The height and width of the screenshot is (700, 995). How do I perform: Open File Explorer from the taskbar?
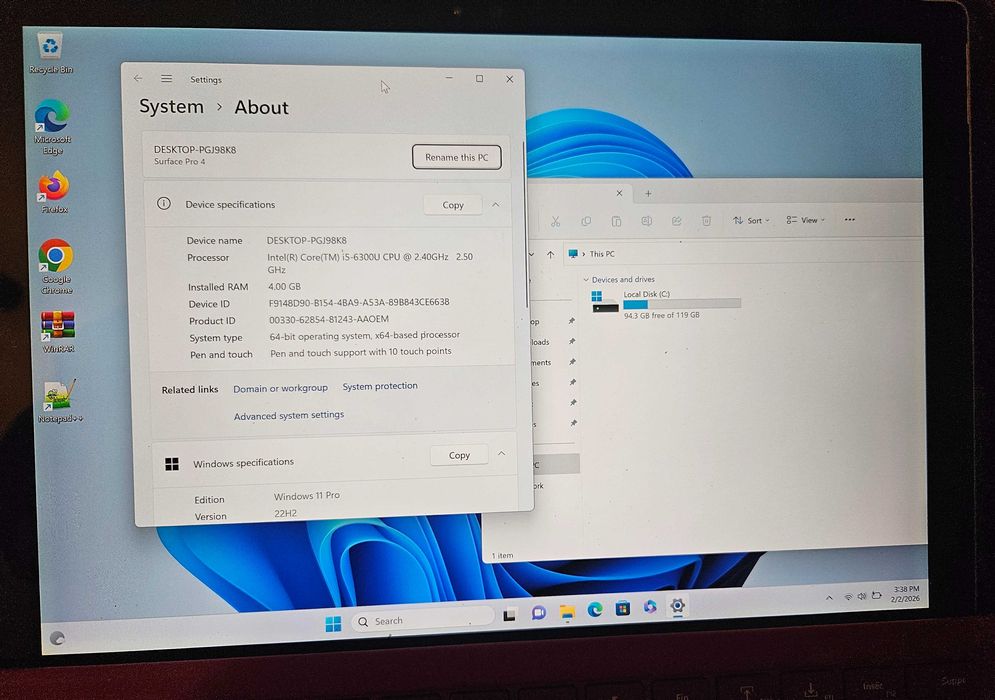click(x=567, y=612)
